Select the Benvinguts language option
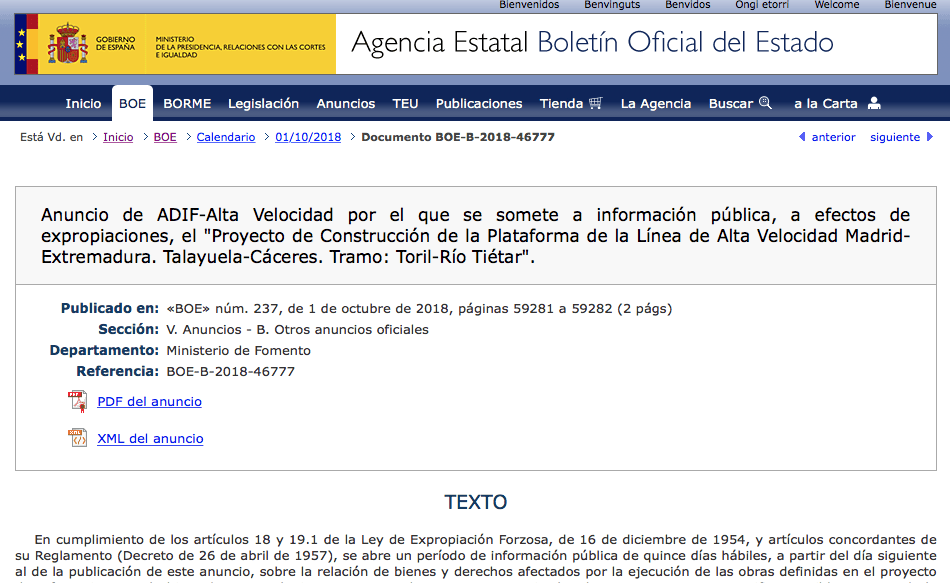Viewport: 950px width, 583px height. (612, 5)
